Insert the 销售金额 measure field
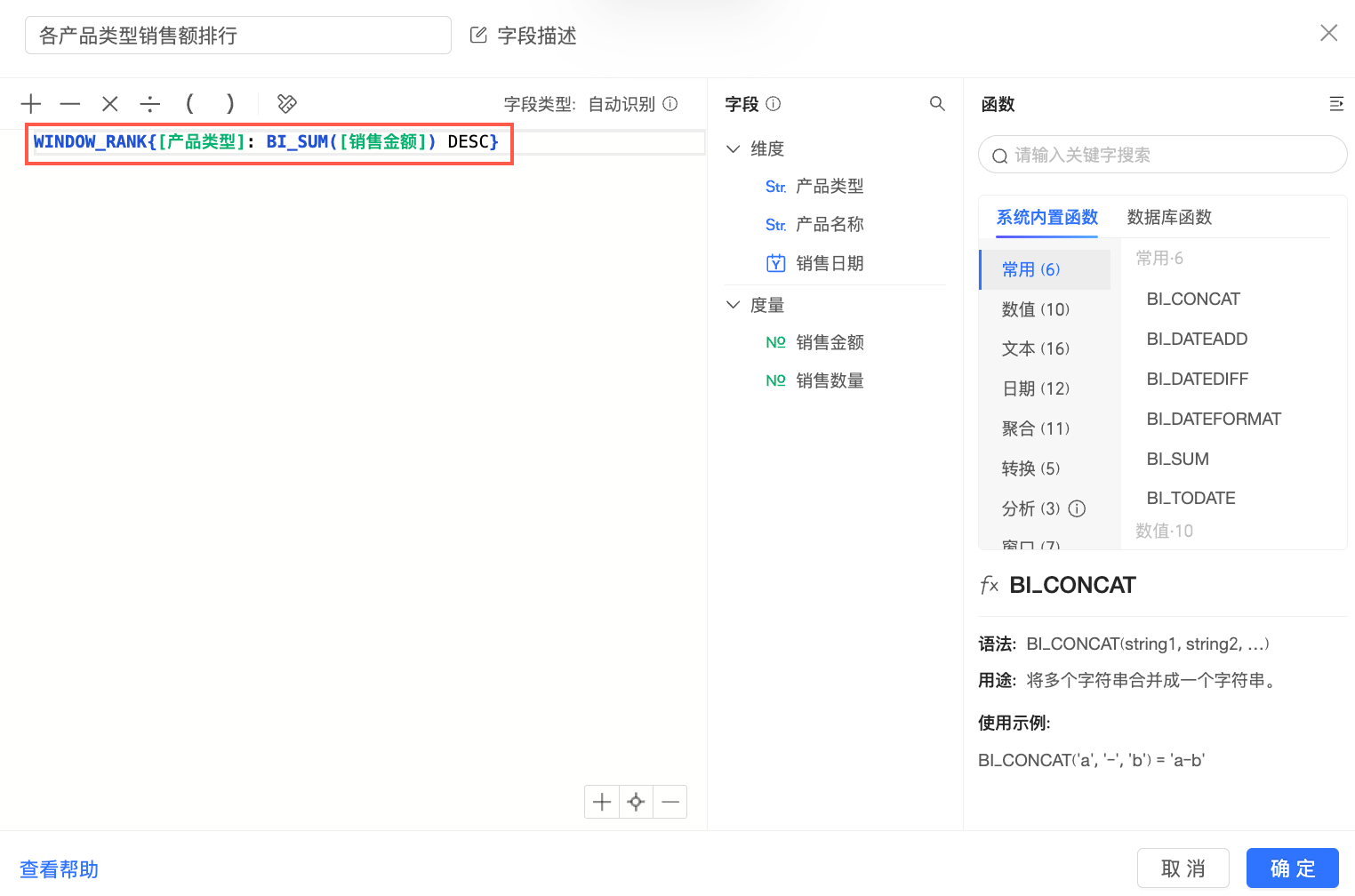1355x896 pixels. point(830,342)
